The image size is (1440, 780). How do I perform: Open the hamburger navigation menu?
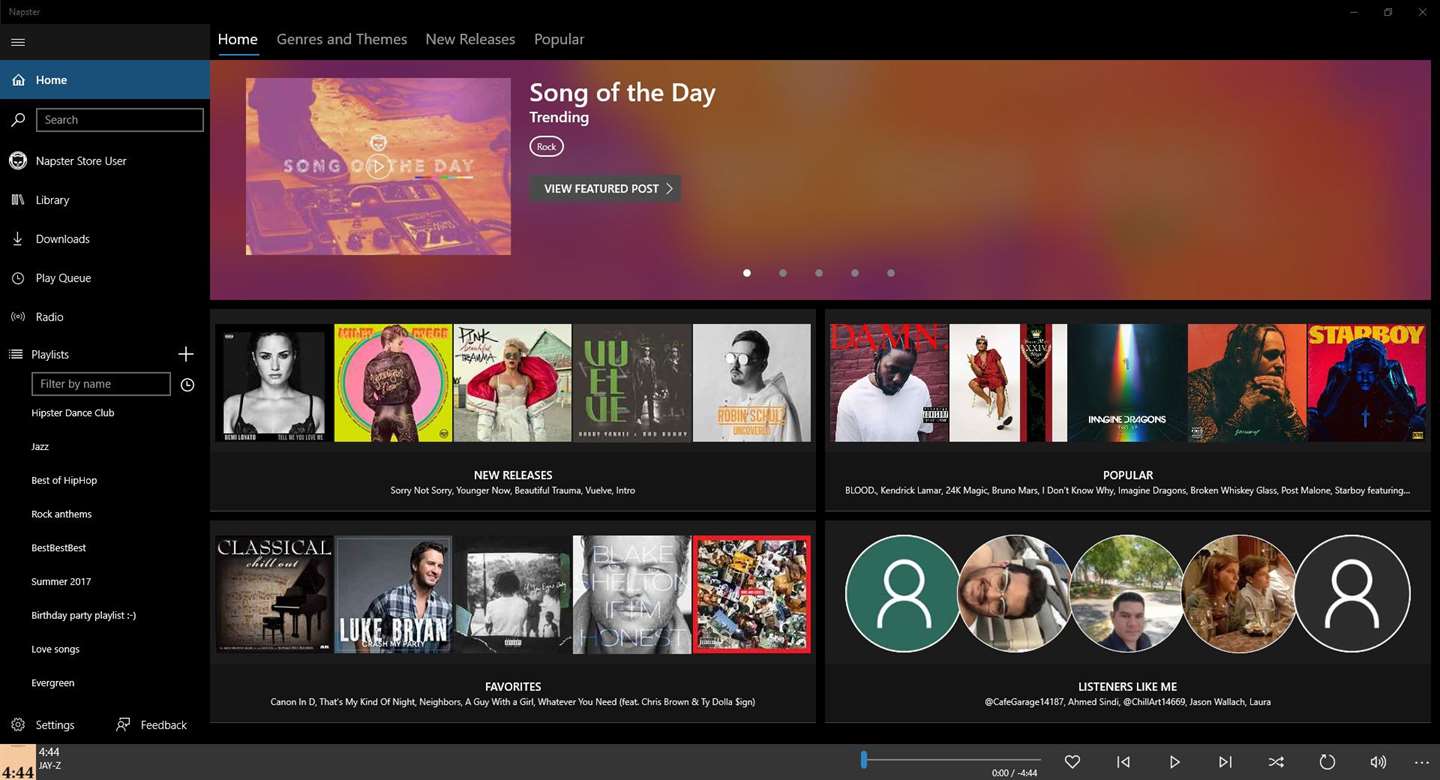(18, 42)
